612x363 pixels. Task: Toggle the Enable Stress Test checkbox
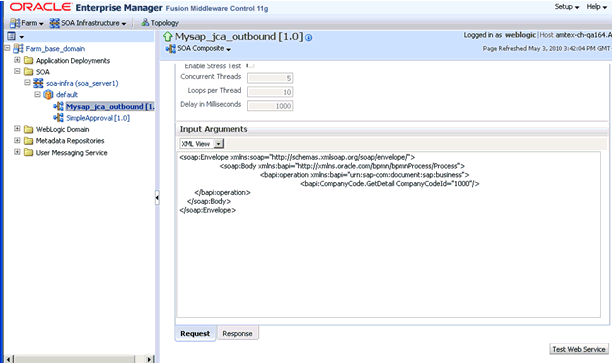pyautogui.click(x=251, y=65)
